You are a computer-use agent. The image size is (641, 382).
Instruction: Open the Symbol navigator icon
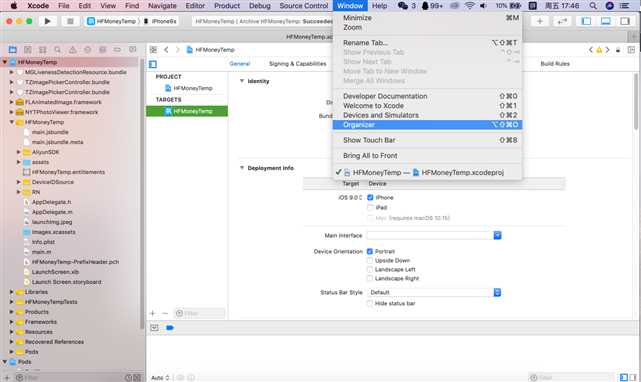pos(43,50)
